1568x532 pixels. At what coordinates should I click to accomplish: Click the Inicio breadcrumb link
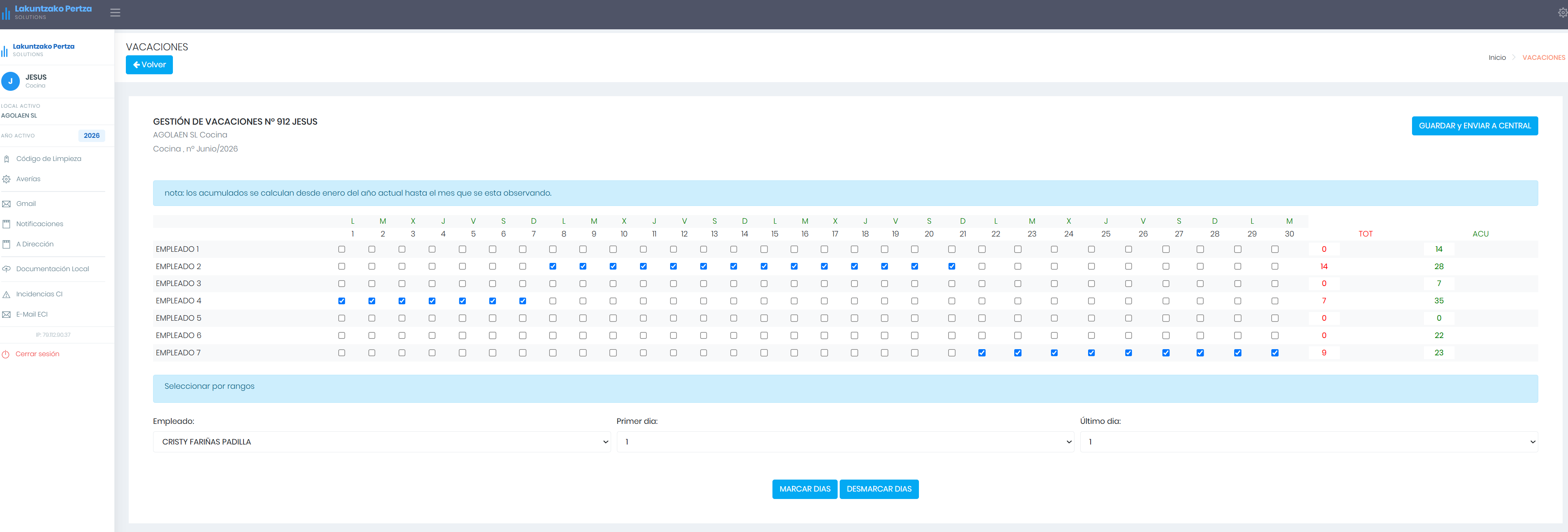pos(1497,58)
